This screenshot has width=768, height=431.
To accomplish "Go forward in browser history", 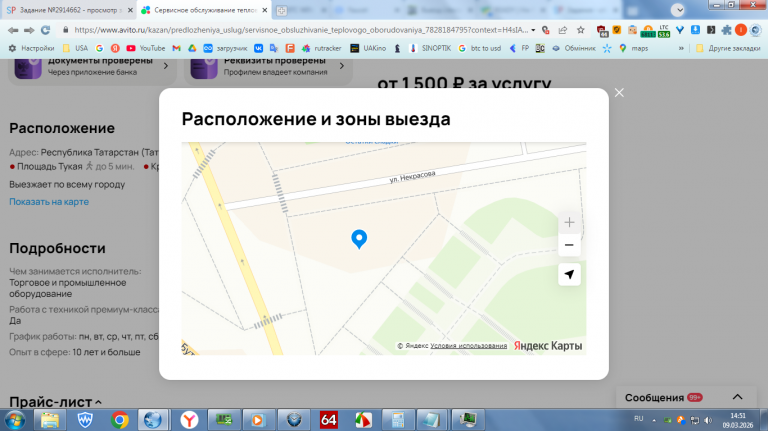I will pos(29,30).
